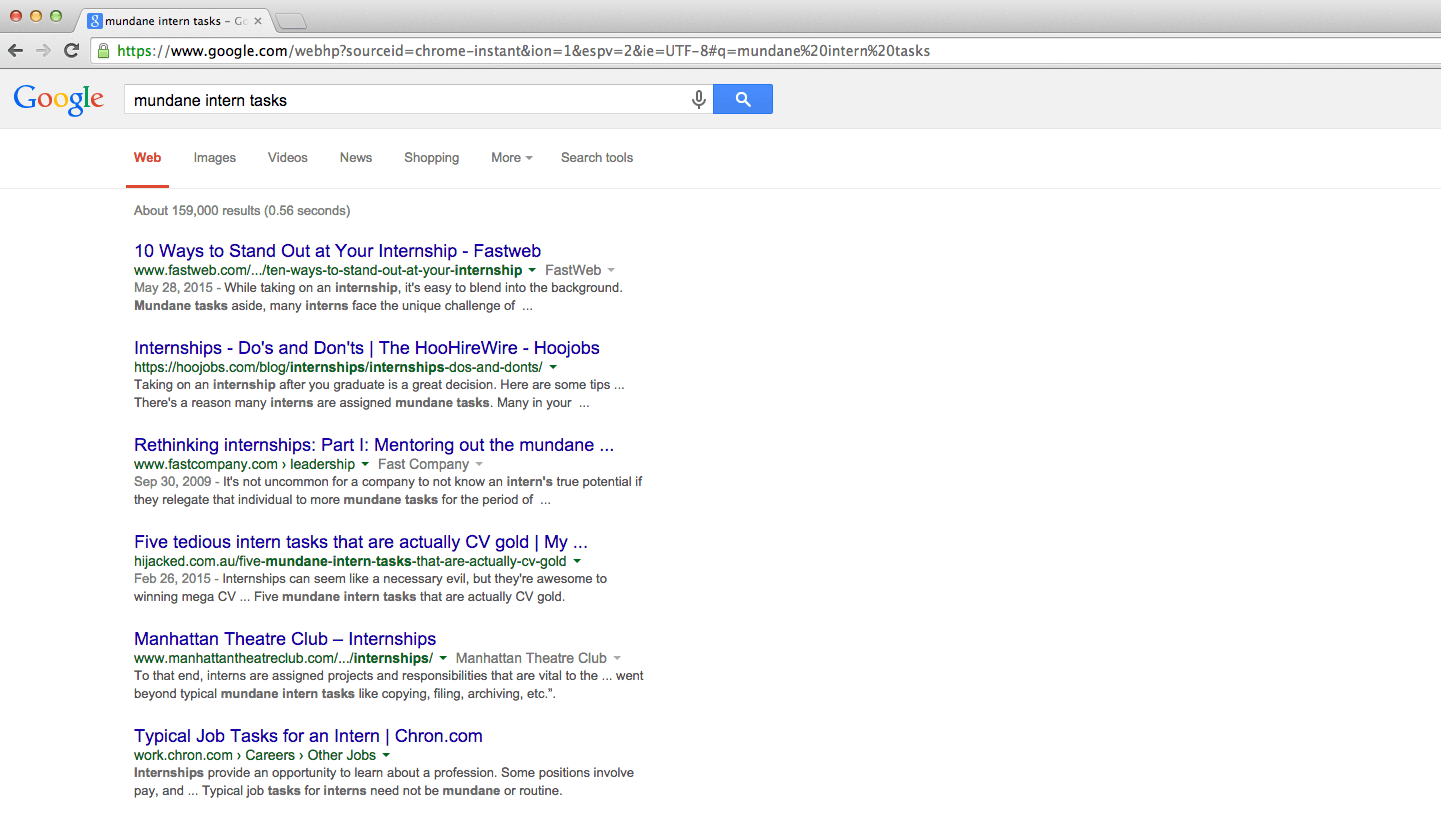Open Internships Do's and Don'ts Hoojobs link
The height and width of the screenshot is (818, 1441).
[x=367, y=348]
